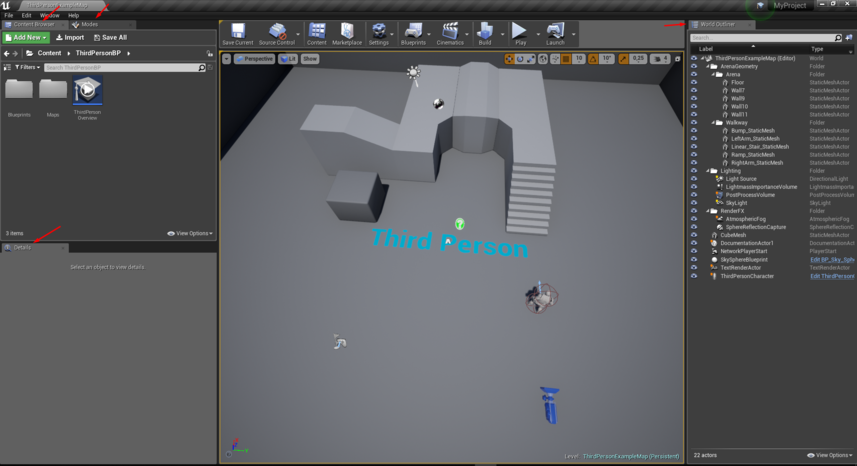Open the Lit view mode dropdown
The height and width of the screenshot is (466, 857).
[288, 59]
